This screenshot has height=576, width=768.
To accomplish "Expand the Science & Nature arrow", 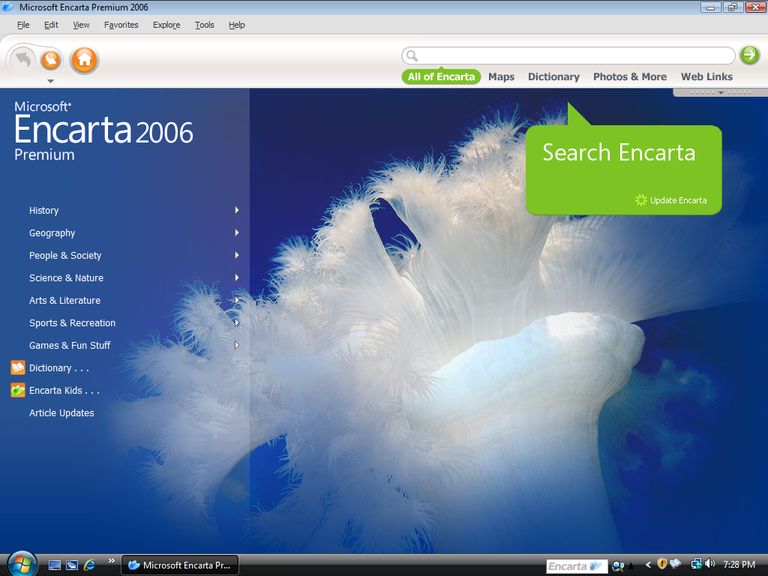I will pos(237,278).
